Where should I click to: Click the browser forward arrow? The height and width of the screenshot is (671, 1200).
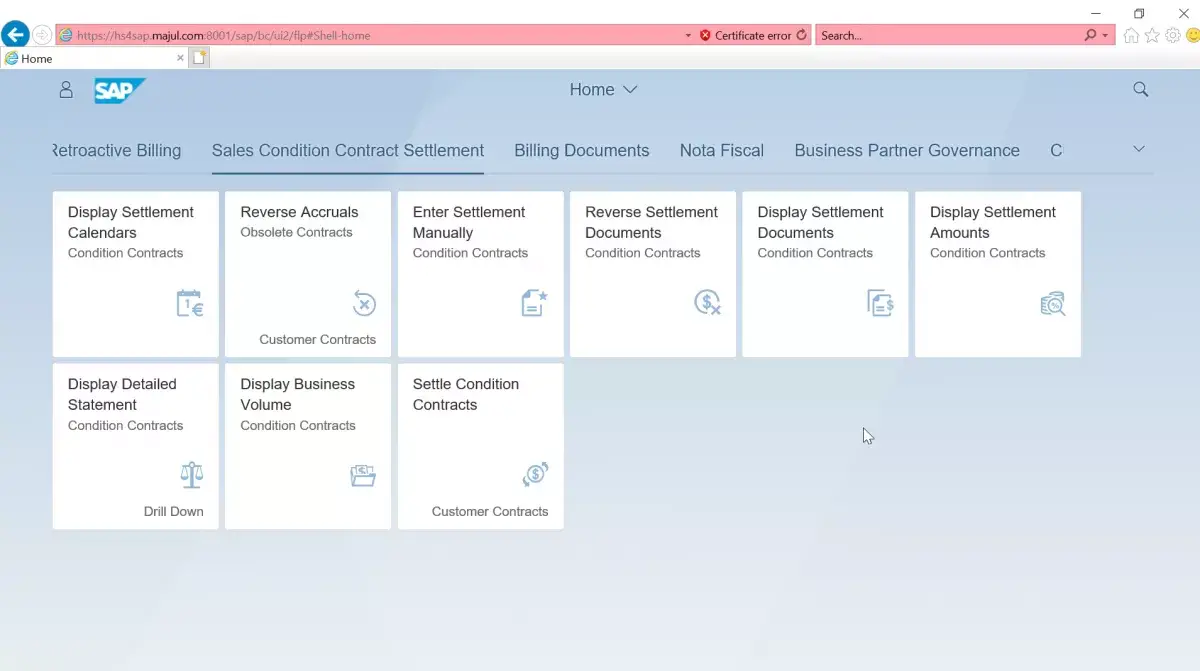tap(42, 35)
